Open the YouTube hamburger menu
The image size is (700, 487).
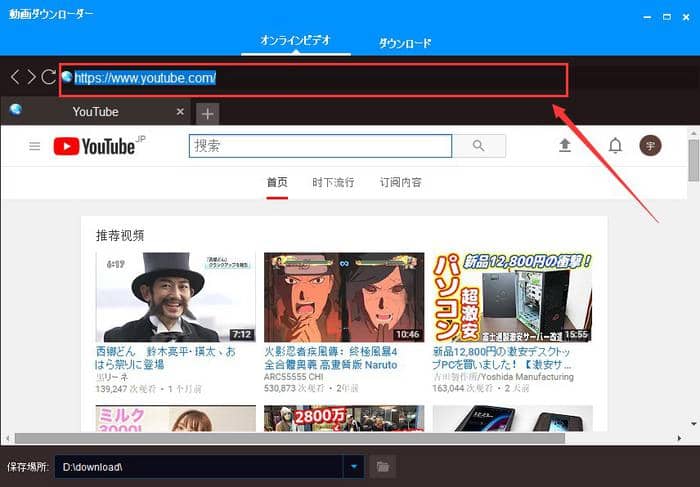click(x=34, y=146)
